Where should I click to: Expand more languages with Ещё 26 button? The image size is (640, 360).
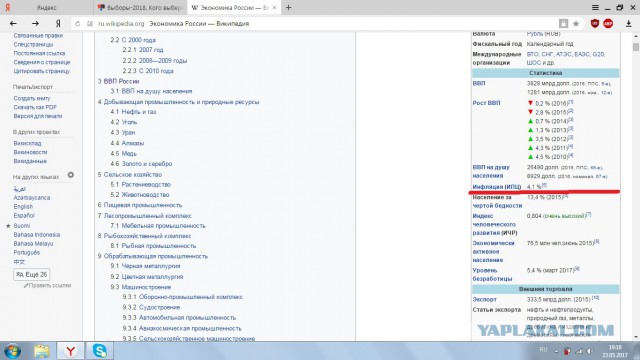[31, 274]
